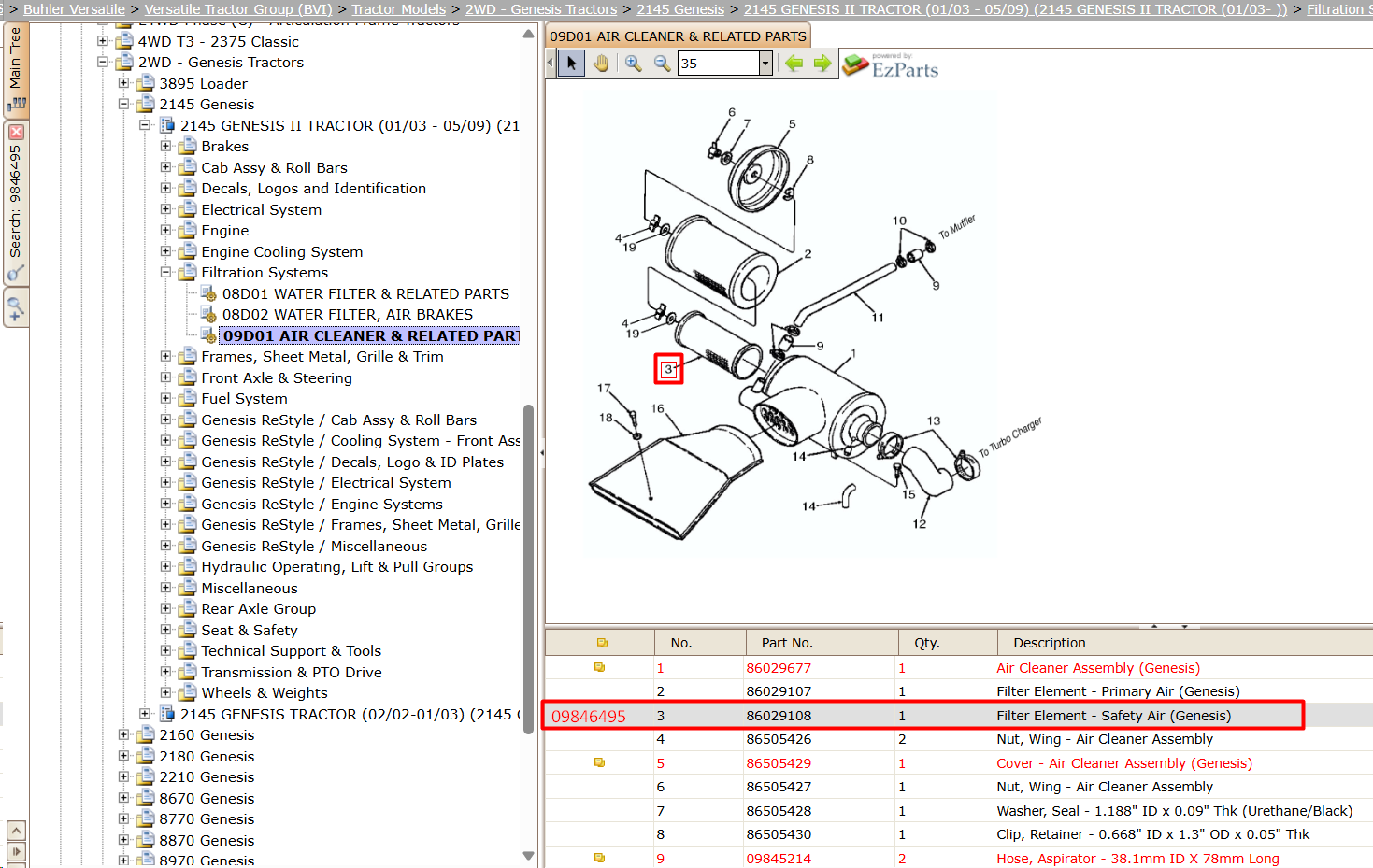Image resolution: width=1373 pixels, height=868 pixels.
Task: Select 08D01 WATER FILTER & RELATED PARTS
Action: pyautogui.click(x=365, y=293)
